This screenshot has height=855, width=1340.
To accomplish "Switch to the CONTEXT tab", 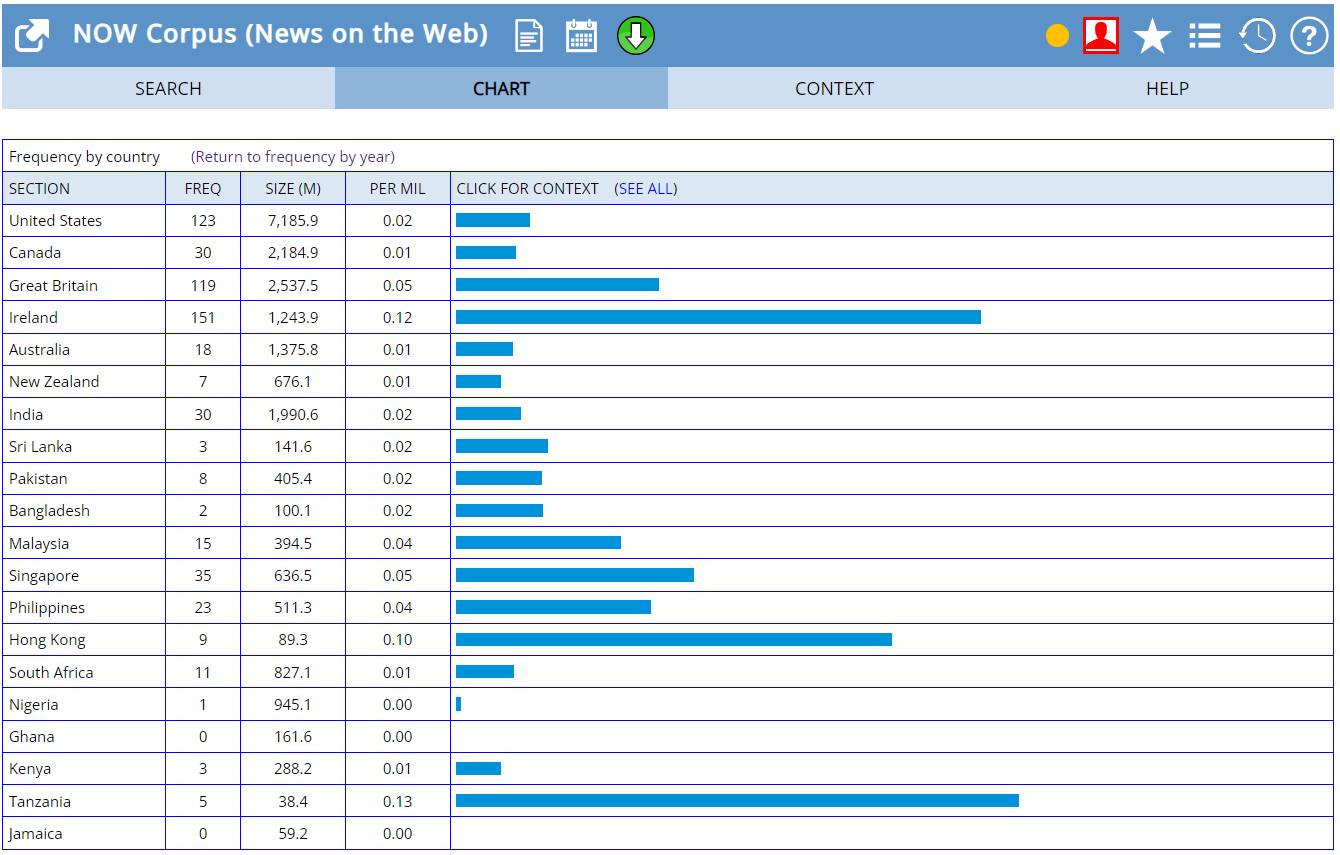I will 834,89.
